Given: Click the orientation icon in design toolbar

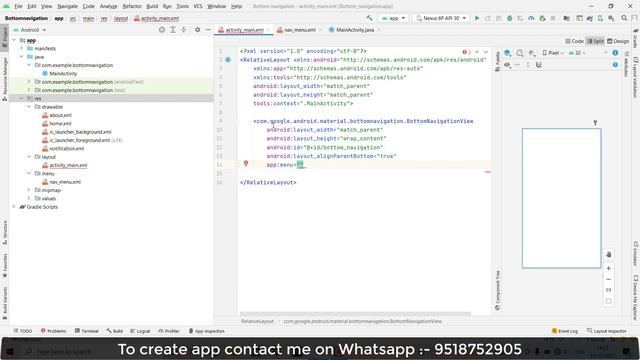Looking at the screenshot, I should [x=520, y=53].
